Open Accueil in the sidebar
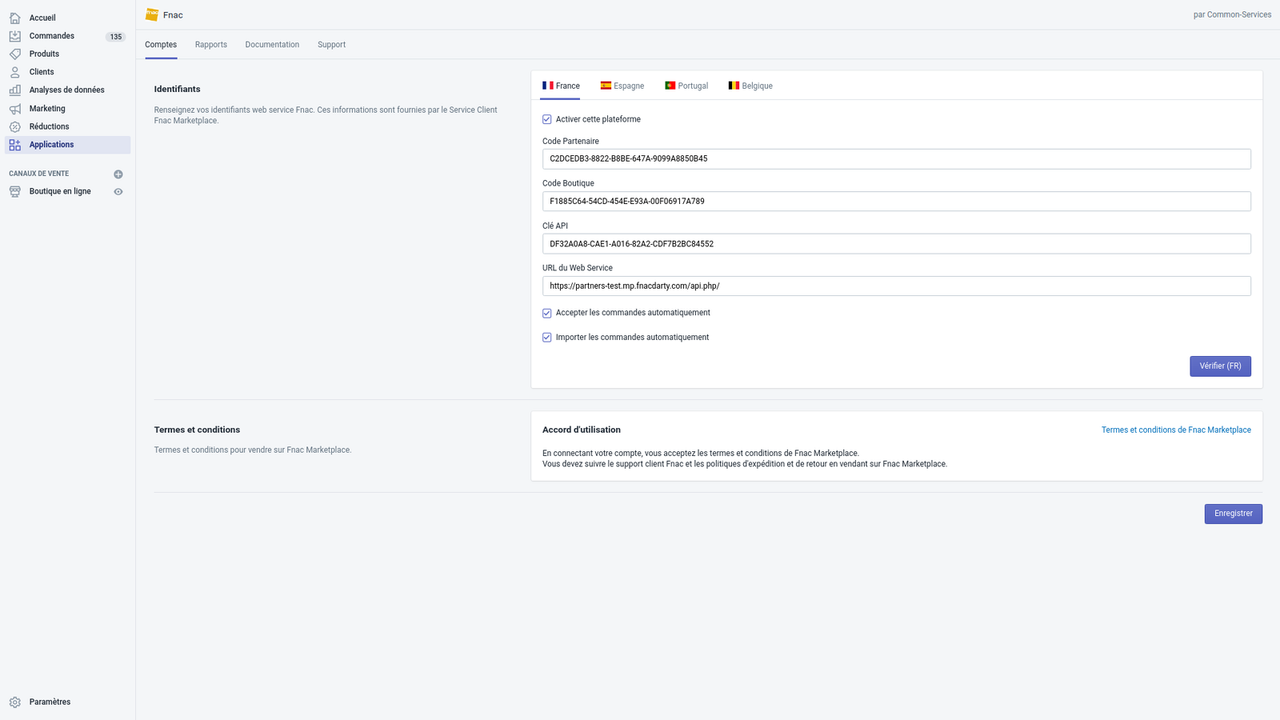The height and width of the screenshot is (720, 1280). (x=67, y=18)
